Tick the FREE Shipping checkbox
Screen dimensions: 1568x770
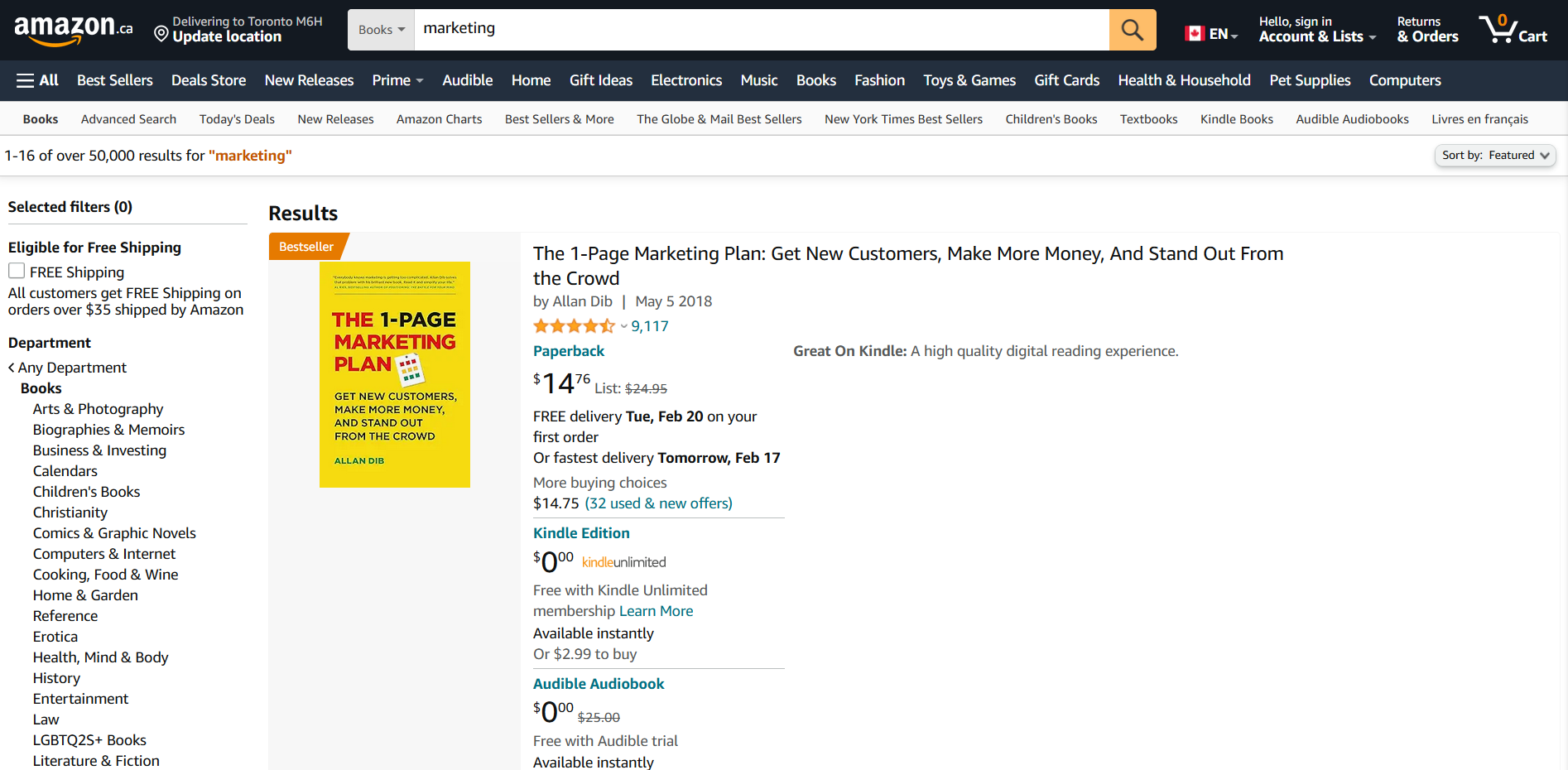pyautogui.click(x=17, y=271)
